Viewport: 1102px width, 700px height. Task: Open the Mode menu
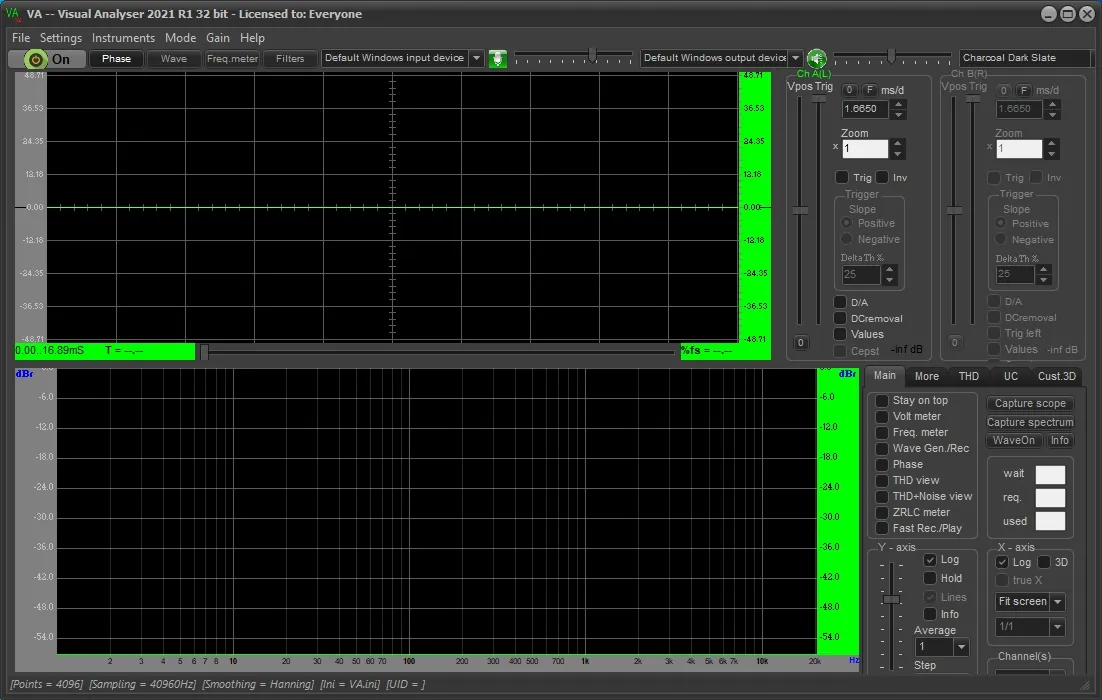click(x=181, y=38)
